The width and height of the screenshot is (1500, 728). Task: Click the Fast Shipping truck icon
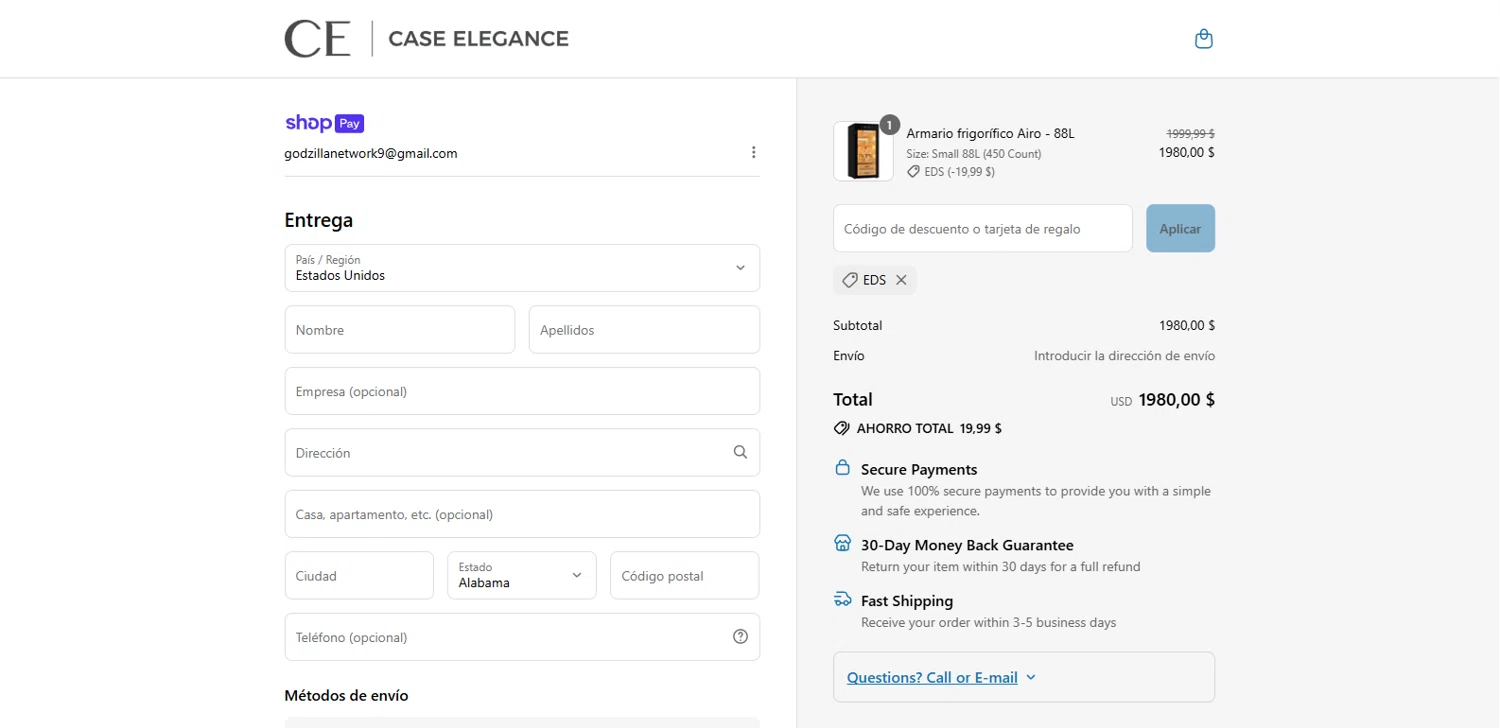coord(842,600)
